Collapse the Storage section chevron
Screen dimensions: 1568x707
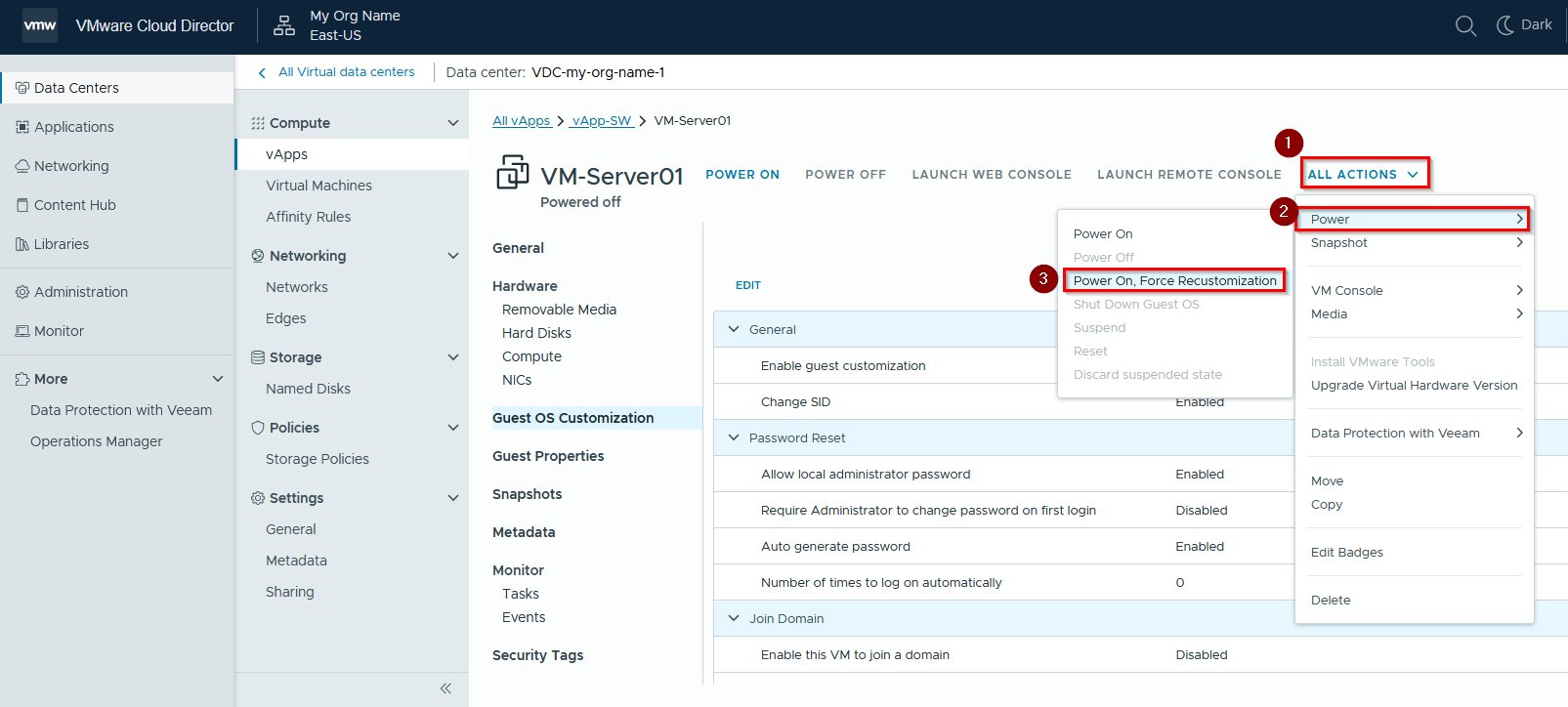point(453,357)
